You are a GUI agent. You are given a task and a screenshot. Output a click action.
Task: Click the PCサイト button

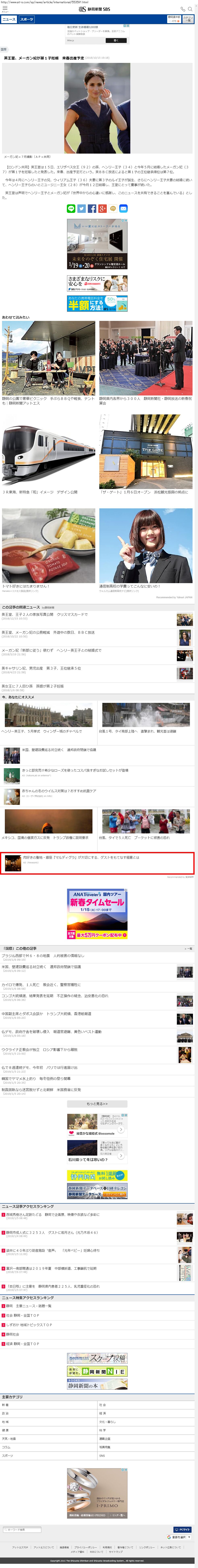click(x=182, y=1530)
